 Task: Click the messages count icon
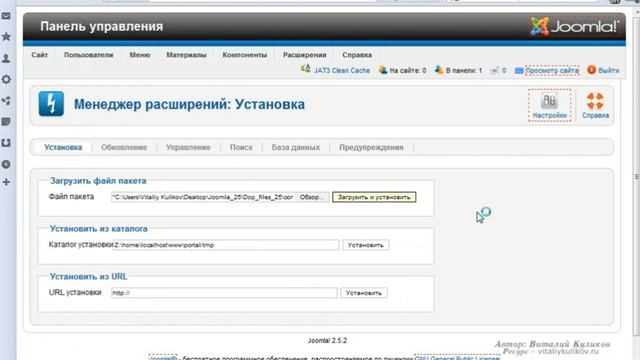495,71
